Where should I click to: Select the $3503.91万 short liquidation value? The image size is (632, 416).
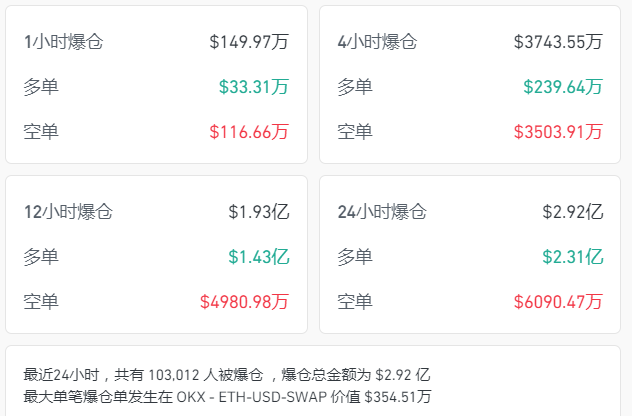click(x=558, y=132)
